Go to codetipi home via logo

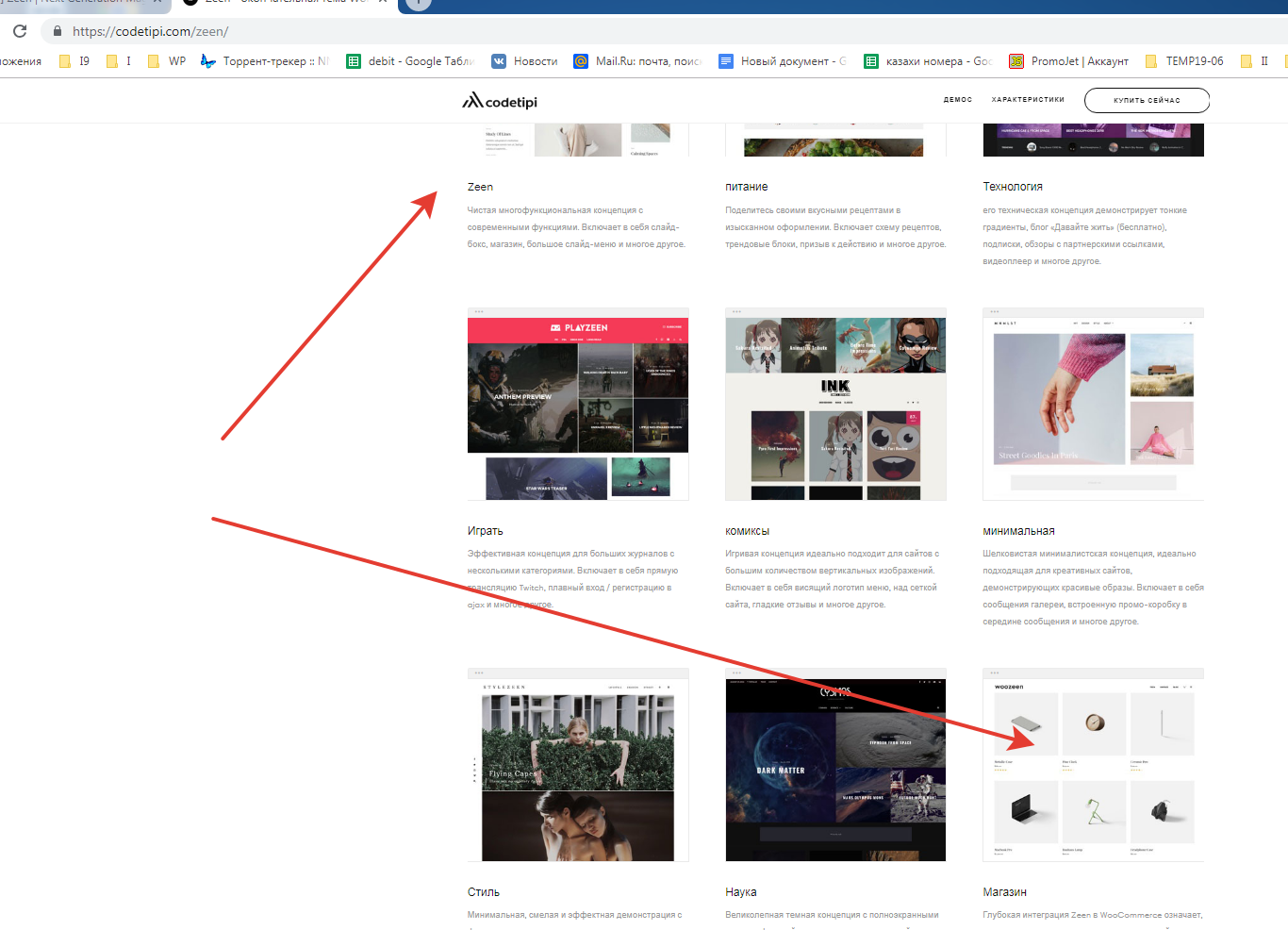pos(500,101)
